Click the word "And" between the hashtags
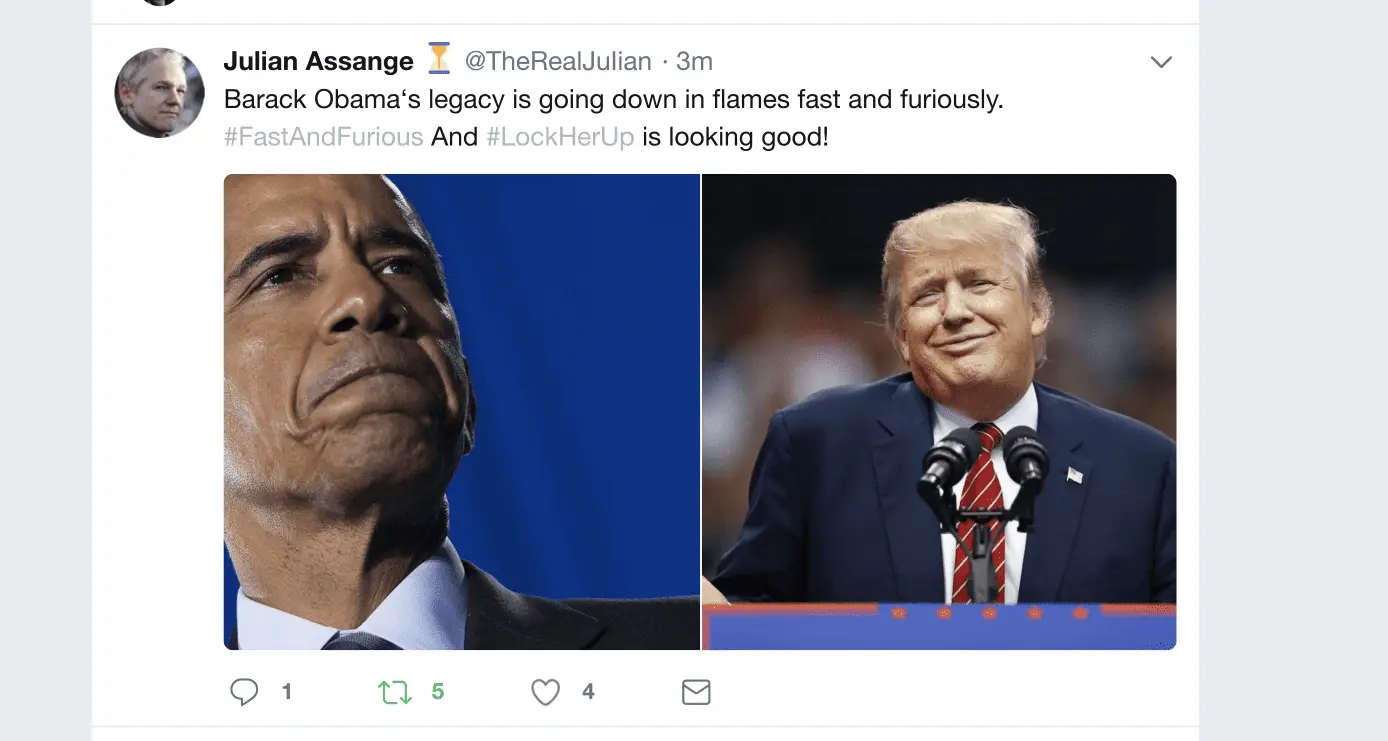 (x=455, y=137)
